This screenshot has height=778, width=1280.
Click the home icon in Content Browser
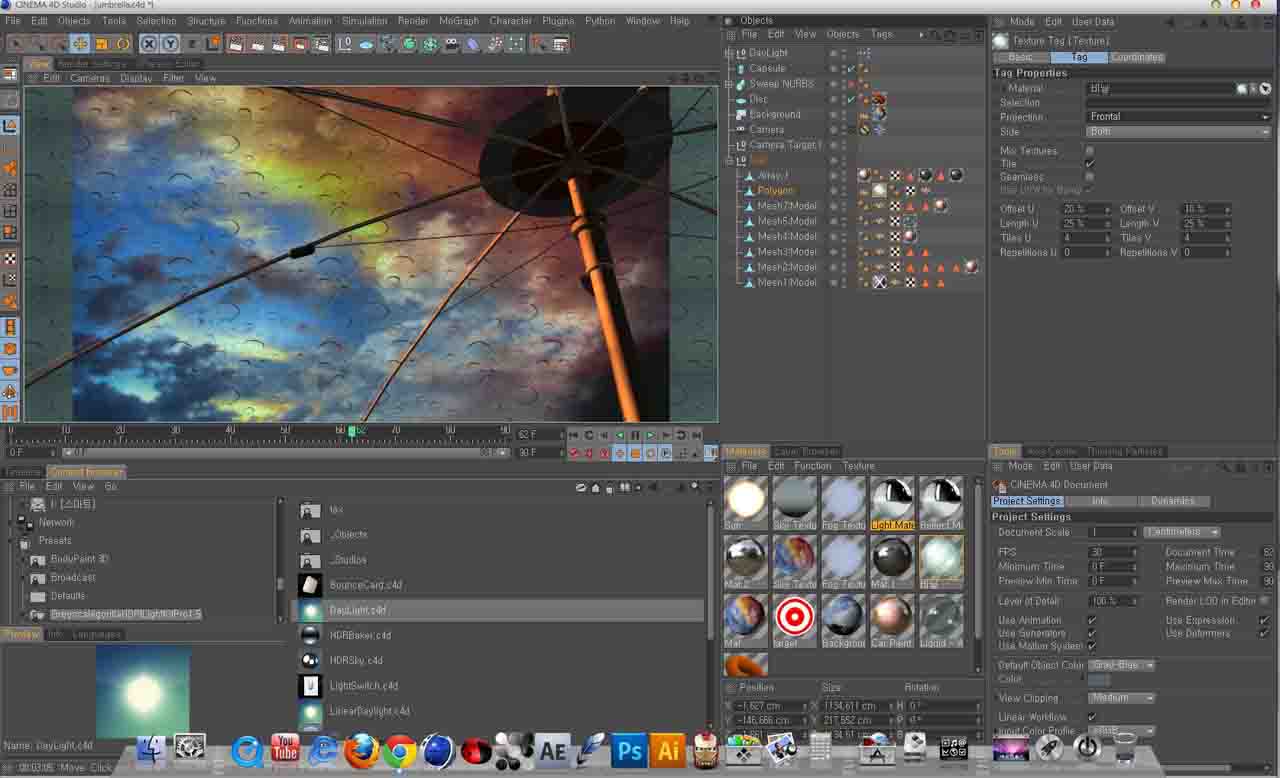point(596,488)
